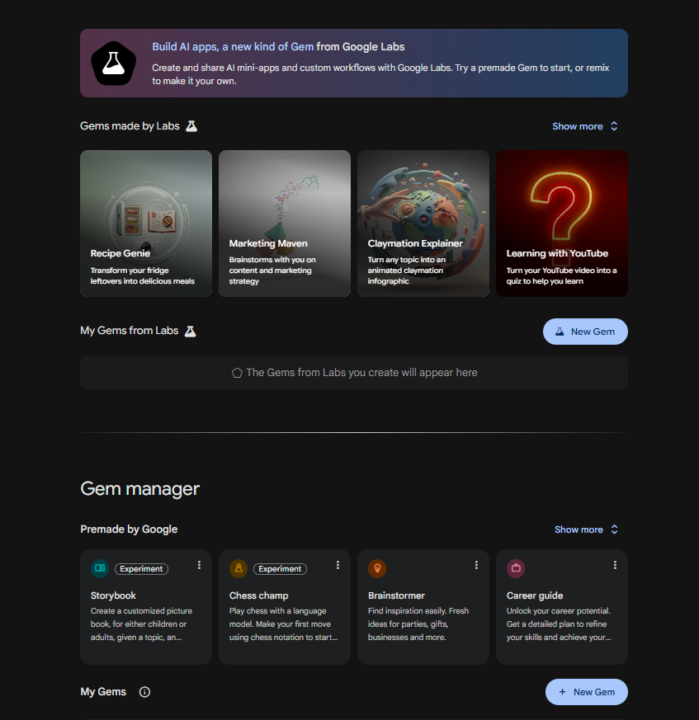Open the My Gems info icon
Screen dimensions: 699x720
pyautogui.click(x=145, y=692)
